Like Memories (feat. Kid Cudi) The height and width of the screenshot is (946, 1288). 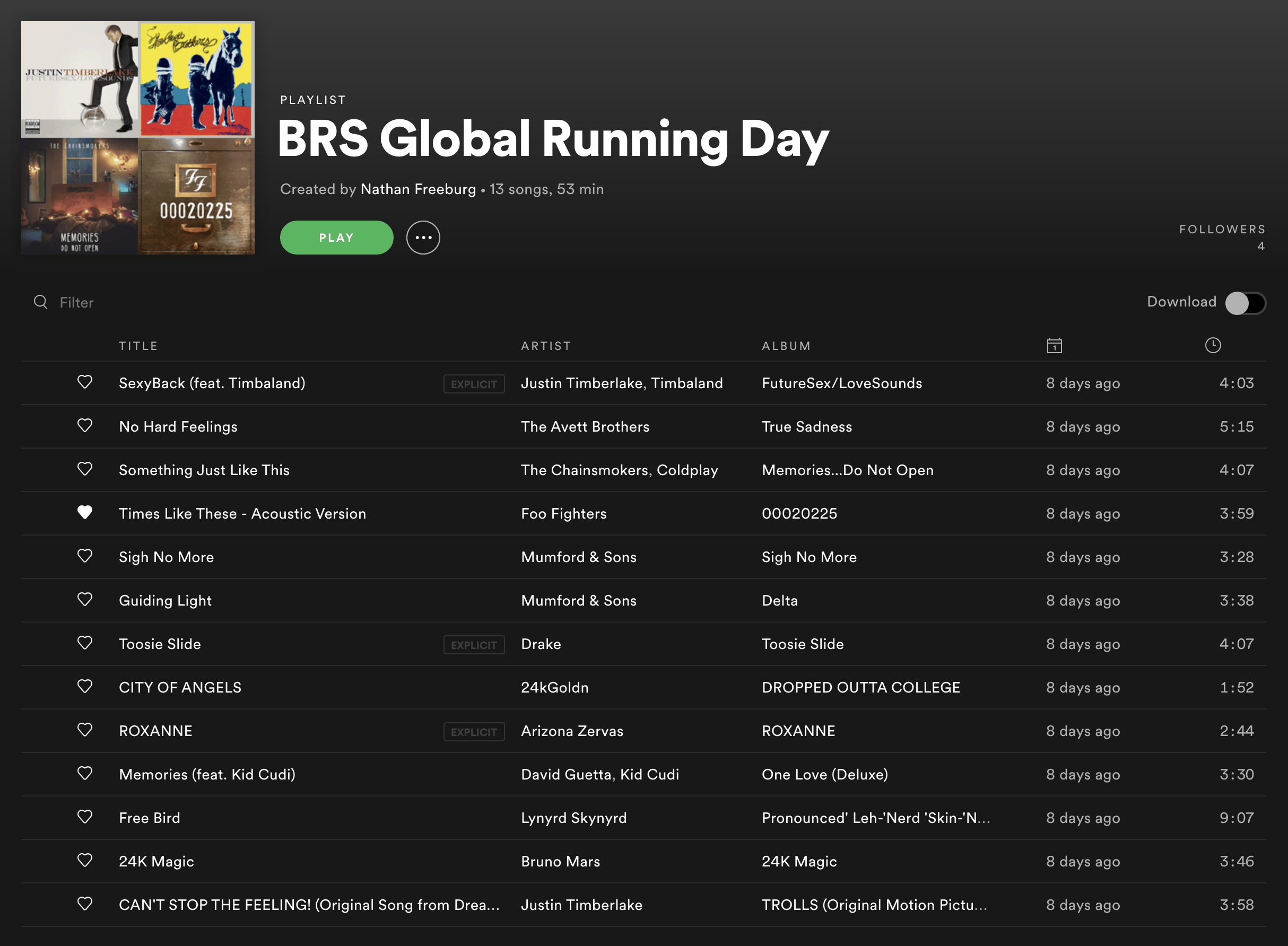coord(85,774)
